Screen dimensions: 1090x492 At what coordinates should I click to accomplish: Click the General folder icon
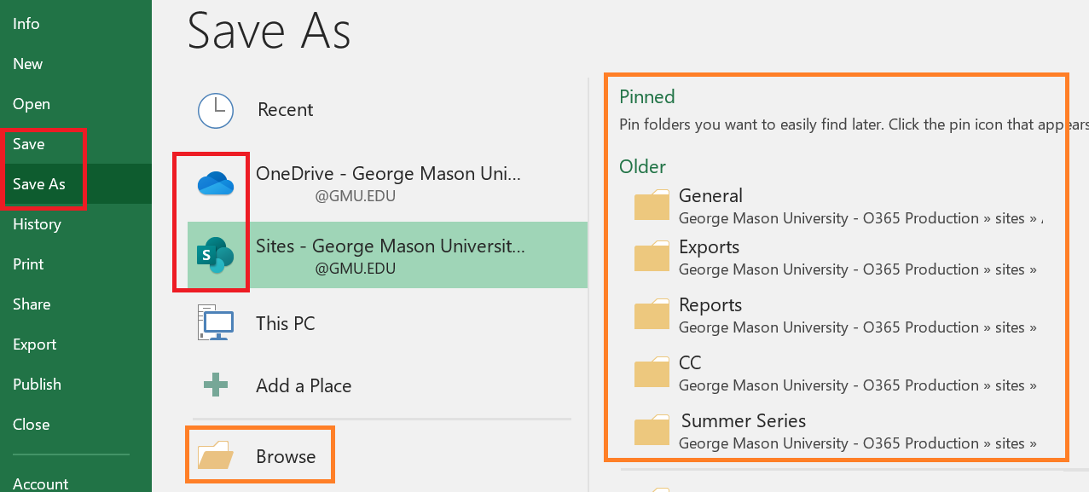(652, 206)
